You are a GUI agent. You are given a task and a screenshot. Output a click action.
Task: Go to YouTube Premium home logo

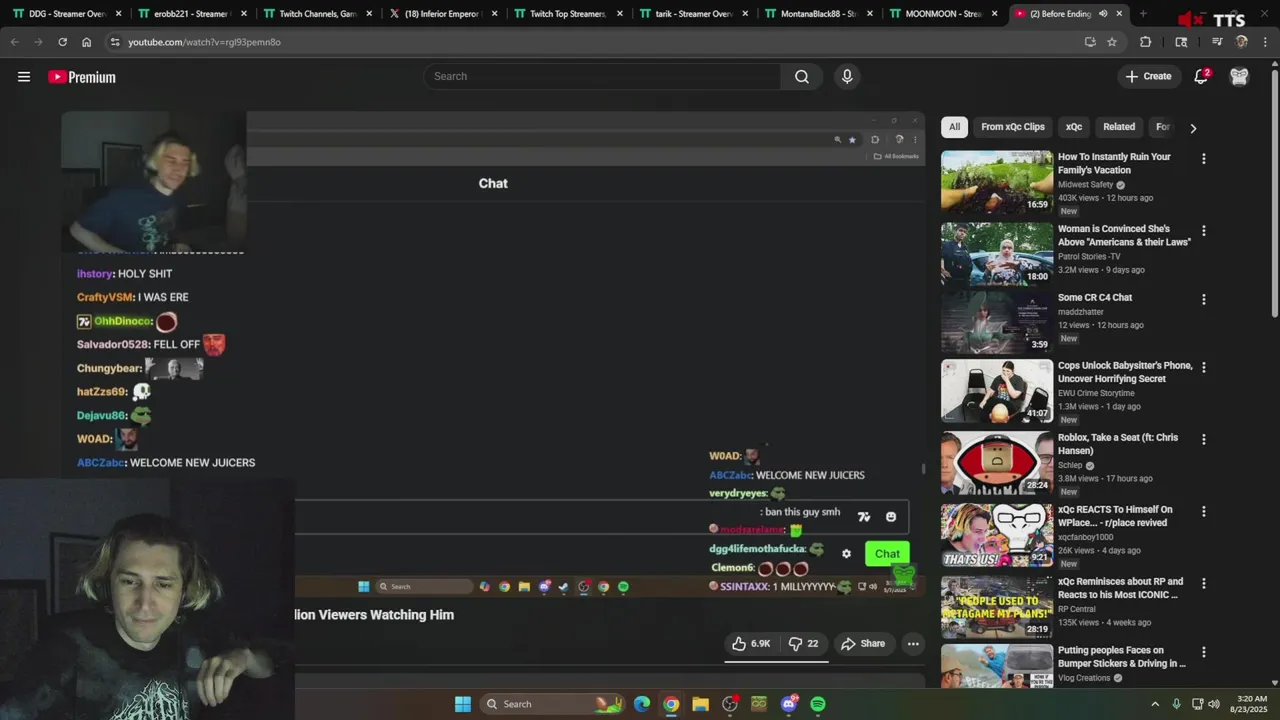pos(82,77)
